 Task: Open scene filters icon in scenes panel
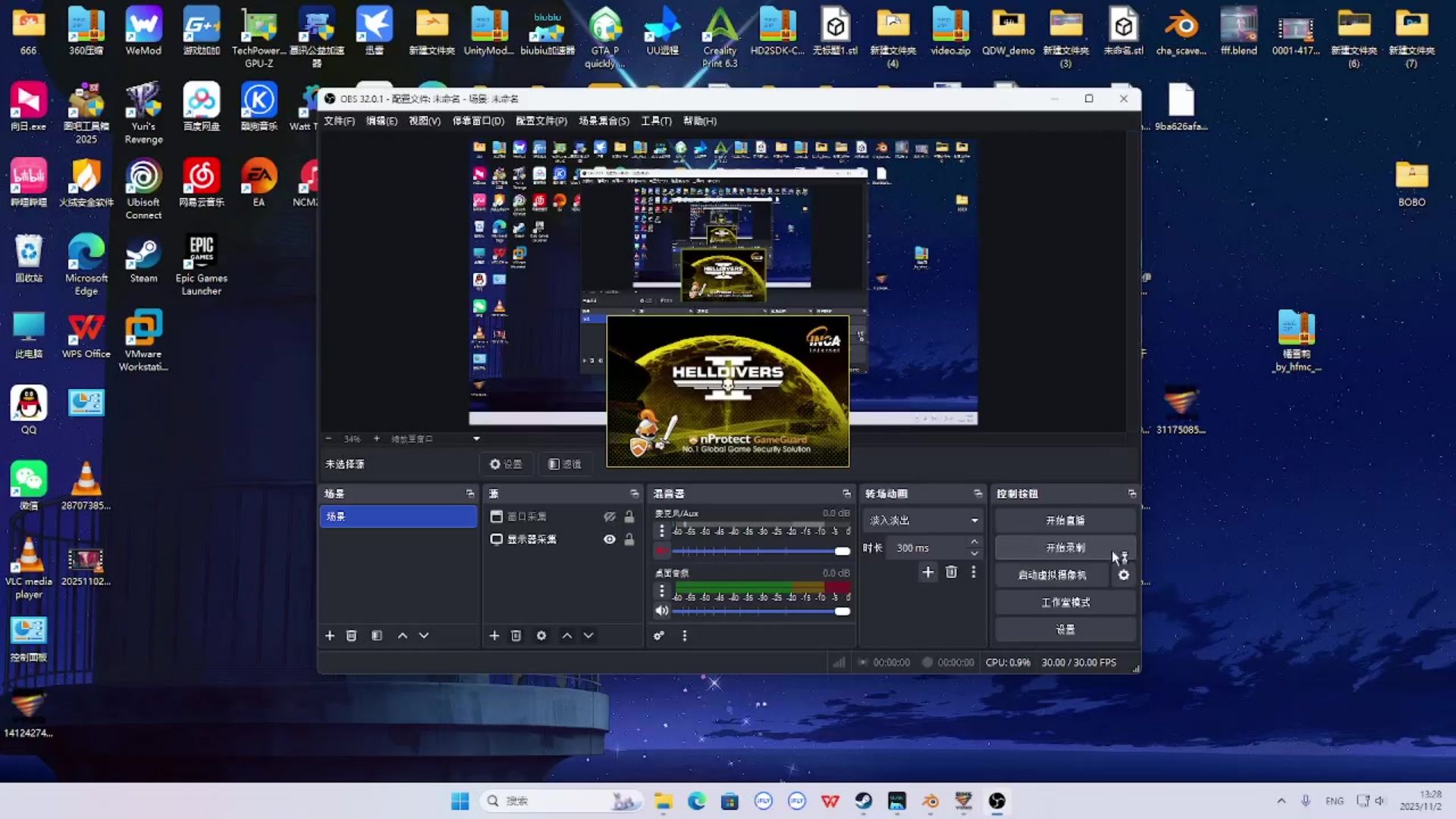coord(377,635)
